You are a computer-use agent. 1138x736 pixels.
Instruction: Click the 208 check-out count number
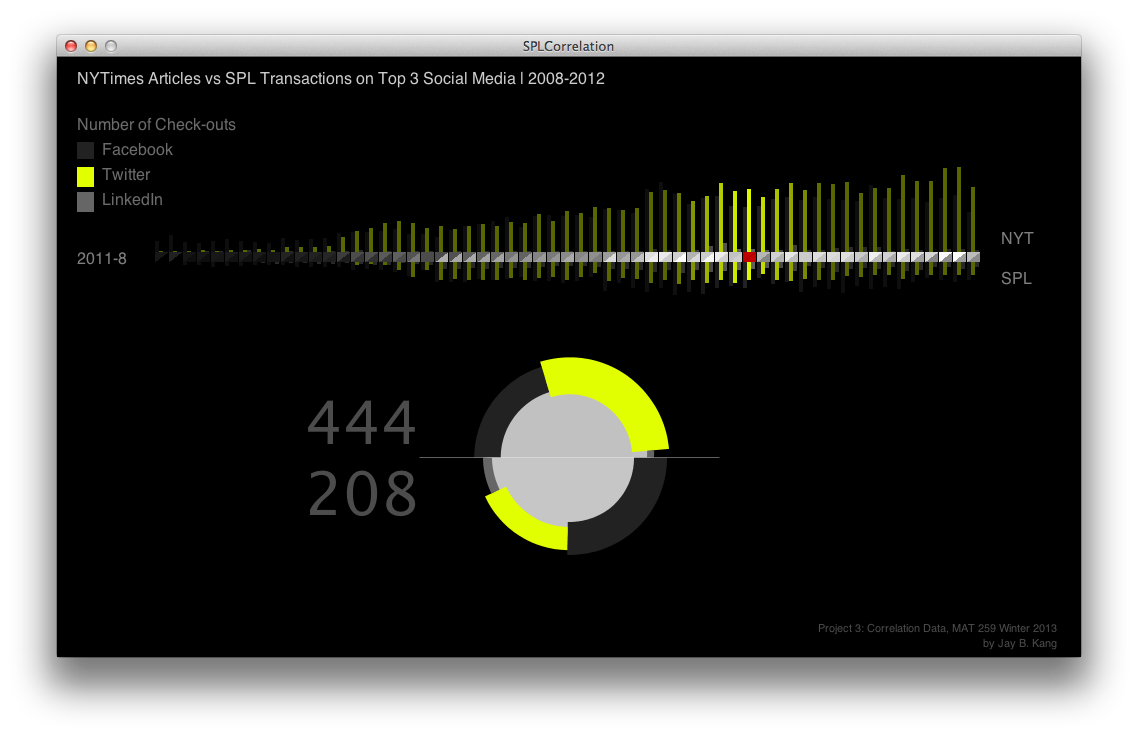[x=361, y=494]
